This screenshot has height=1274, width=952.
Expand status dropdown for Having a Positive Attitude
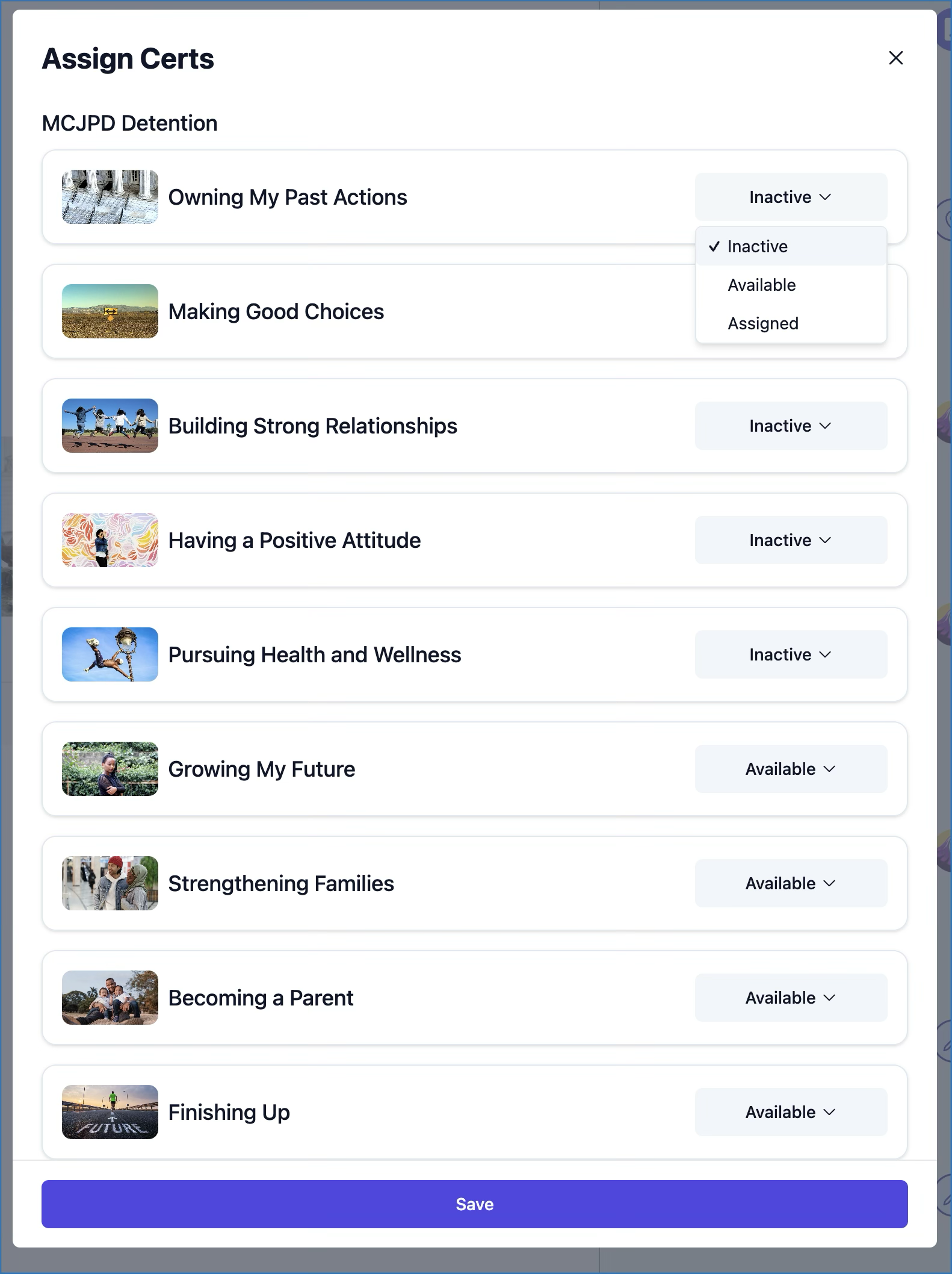click(790, 540)
